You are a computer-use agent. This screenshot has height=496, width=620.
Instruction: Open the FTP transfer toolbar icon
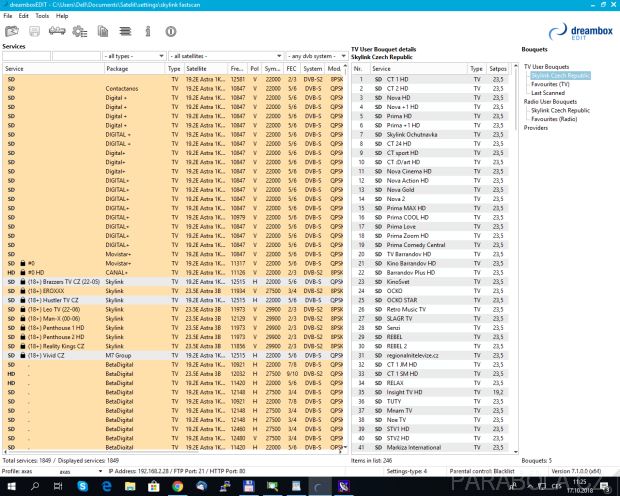coord(57,31)
